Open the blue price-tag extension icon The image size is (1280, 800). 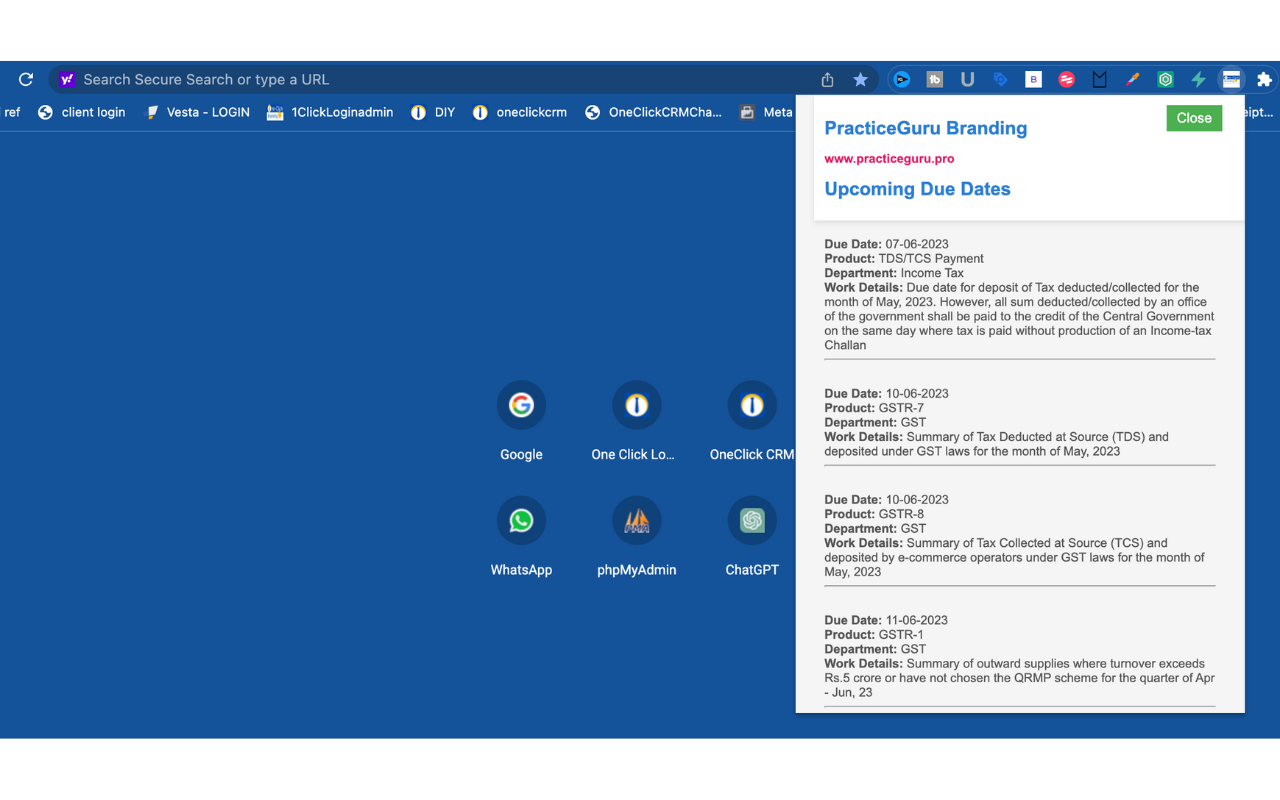pyautogui.click(x=1000, y=79)
